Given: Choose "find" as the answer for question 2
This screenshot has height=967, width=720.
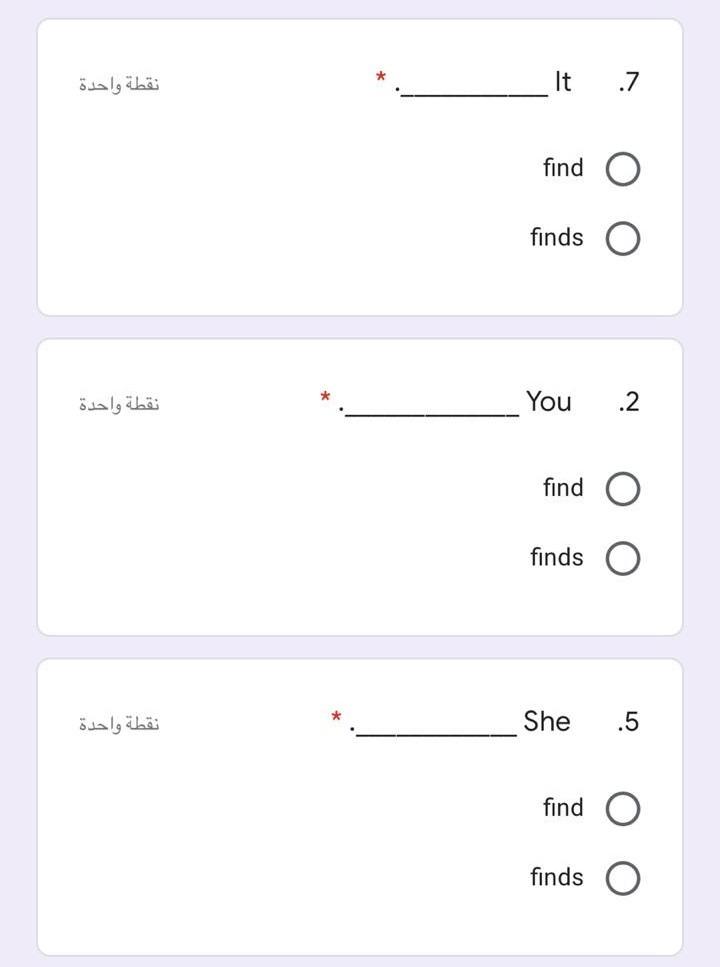Looking at the screenshot, I should [622, 488].
